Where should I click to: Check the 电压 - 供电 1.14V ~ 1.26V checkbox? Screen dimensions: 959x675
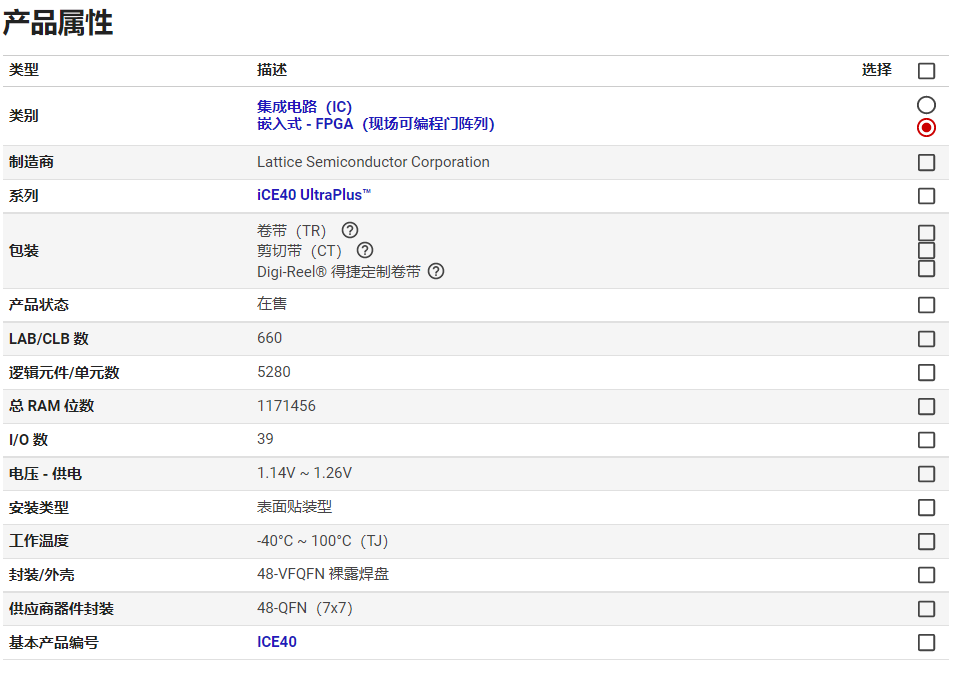(x=926, y=474)
